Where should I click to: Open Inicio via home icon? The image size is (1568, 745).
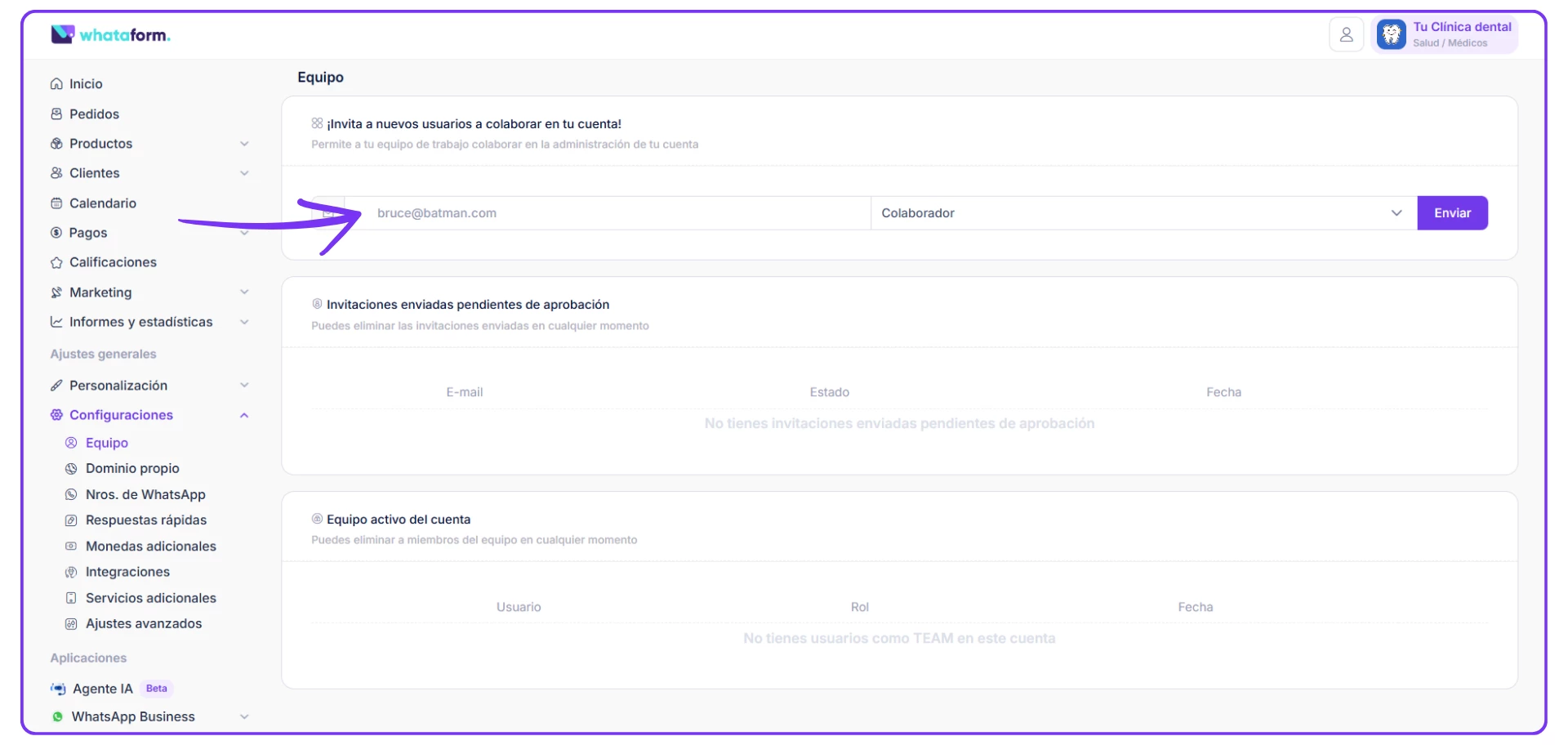[56, 84]
